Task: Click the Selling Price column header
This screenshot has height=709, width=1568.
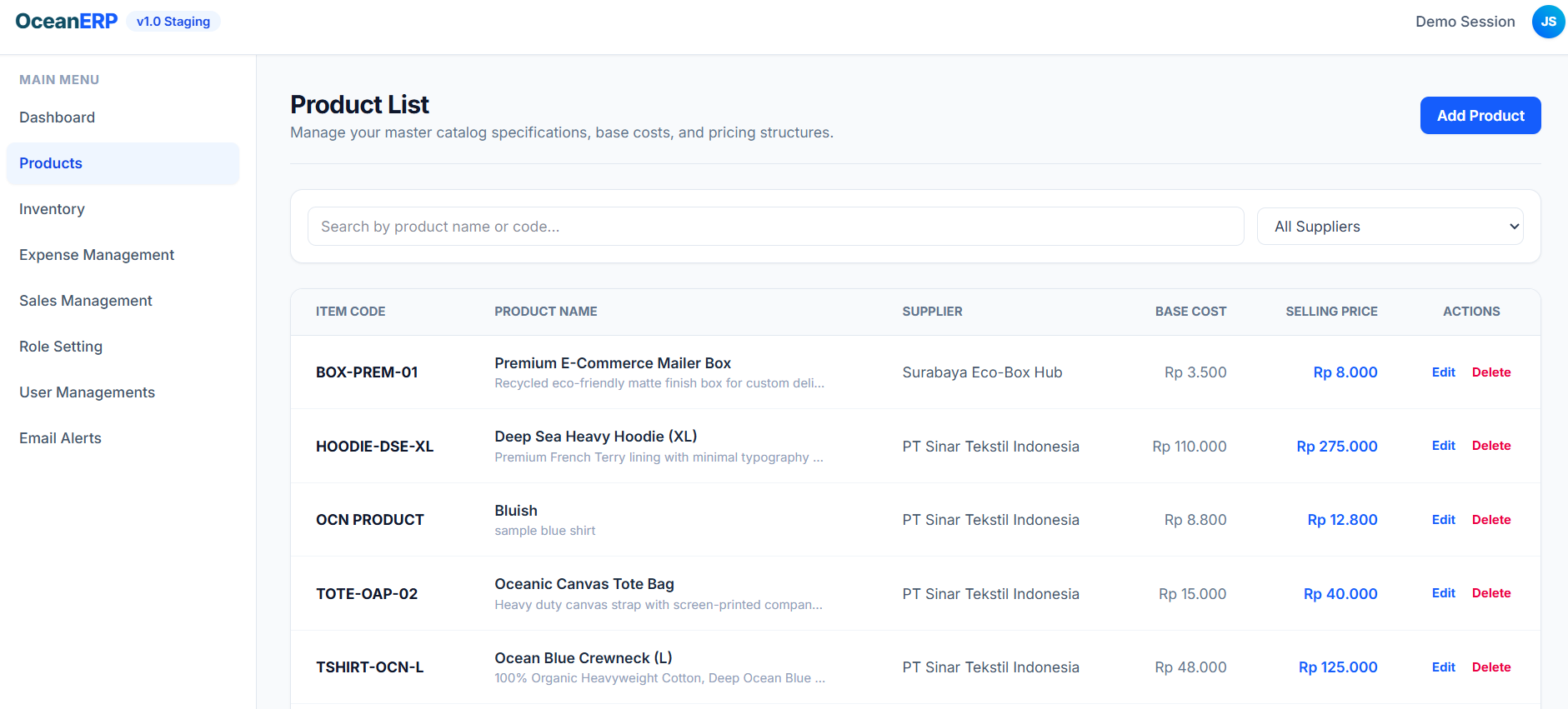Action: tap(1331, 312)
